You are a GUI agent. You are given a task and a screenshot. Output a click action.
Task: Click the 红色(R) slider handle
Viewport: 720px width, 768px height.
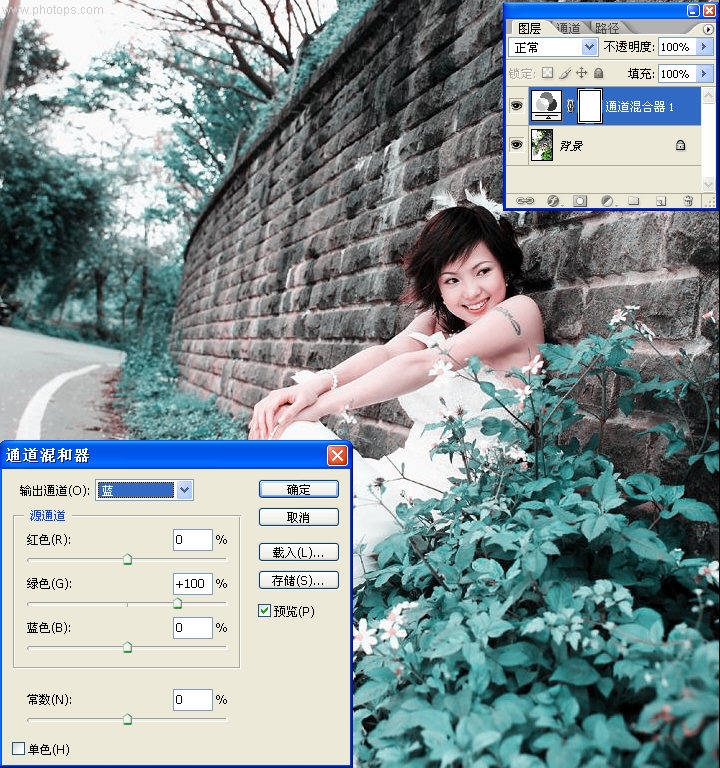[127, 559]
